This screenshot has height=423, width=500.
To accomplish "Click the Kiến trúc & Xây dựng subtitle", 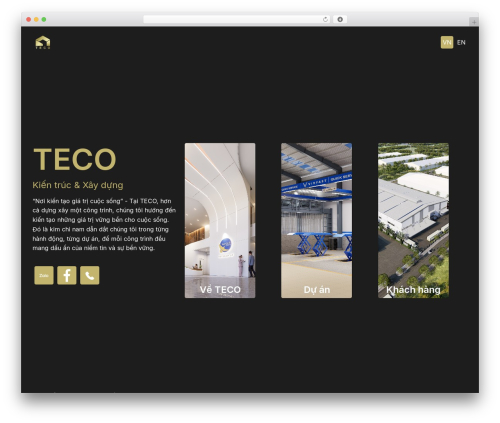I will click(x=78, y=185).
